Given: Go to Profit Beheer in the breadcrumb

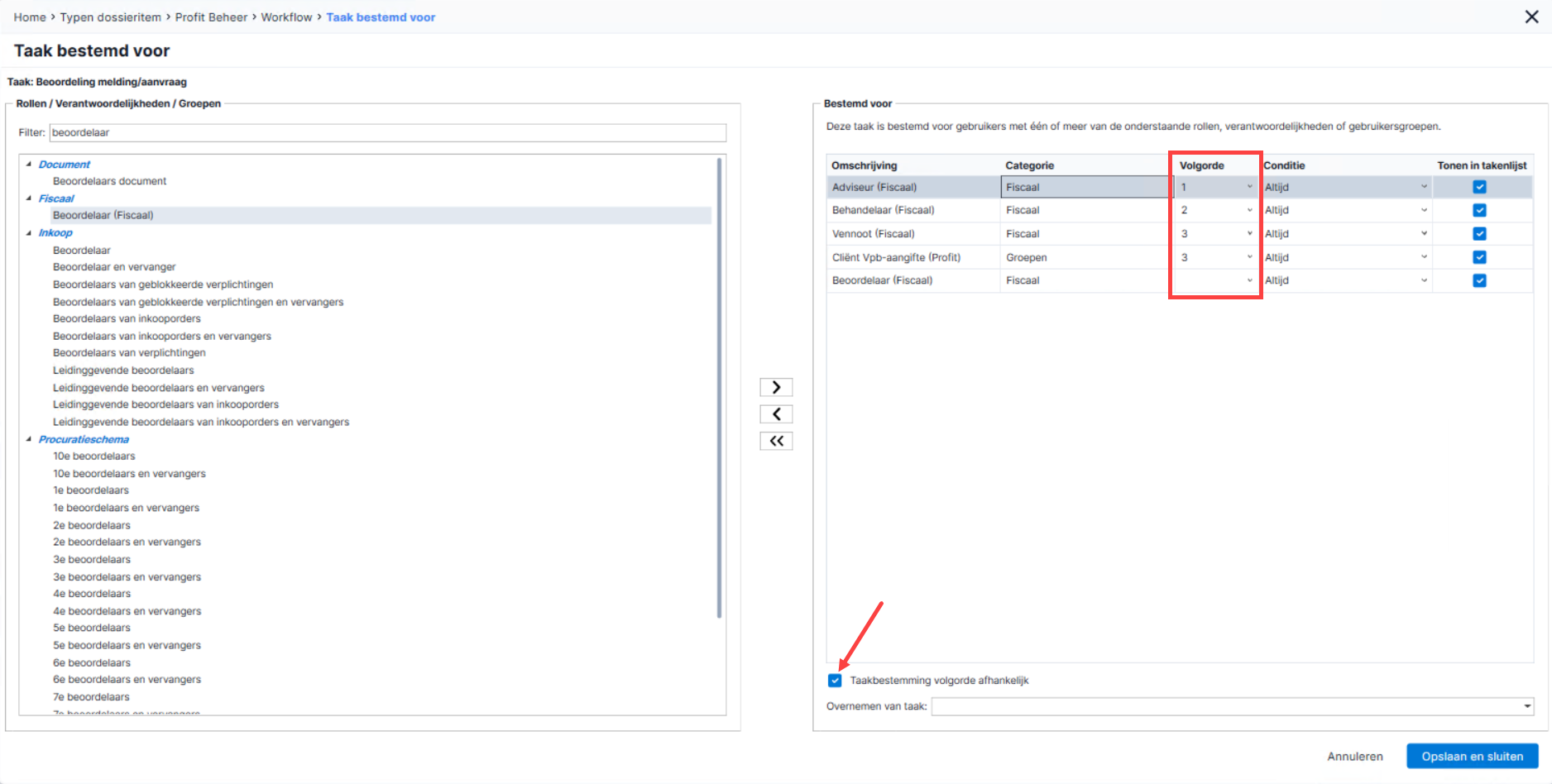Looking at the screenshot, I should (x=211, y=17).
